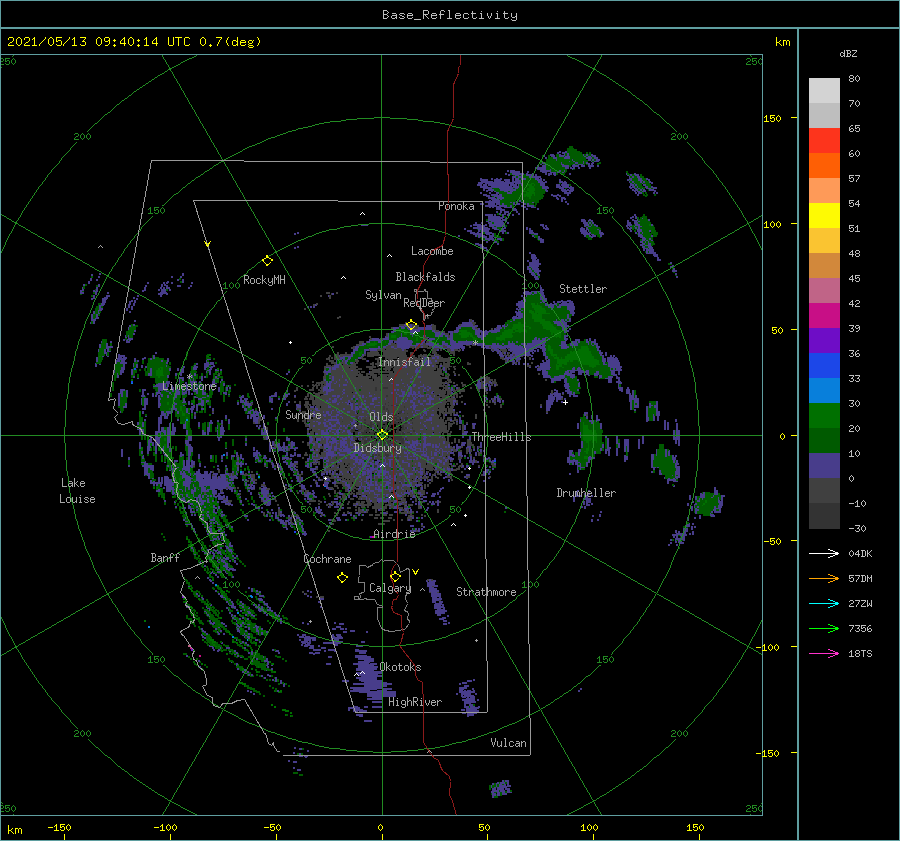Click the Blackfalds city label
900x841 pixels.
(425, 277)
